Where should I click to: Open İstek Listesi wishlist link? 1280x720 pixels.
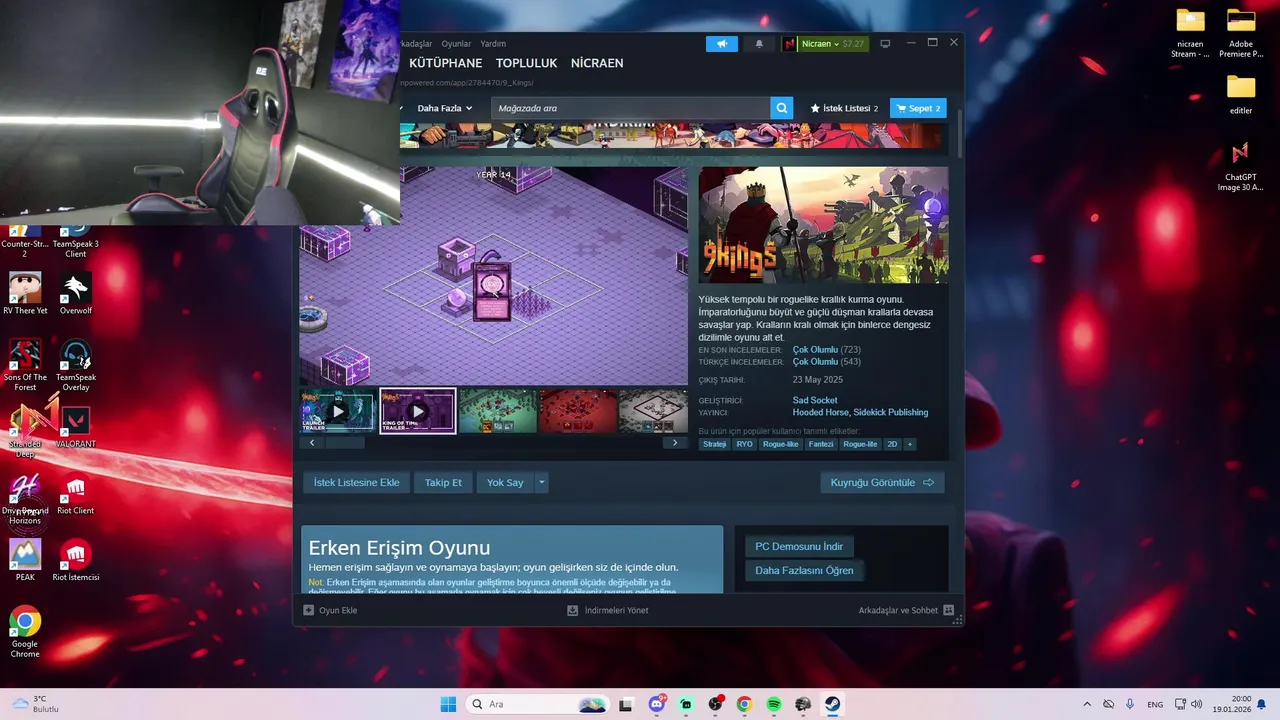844,108
